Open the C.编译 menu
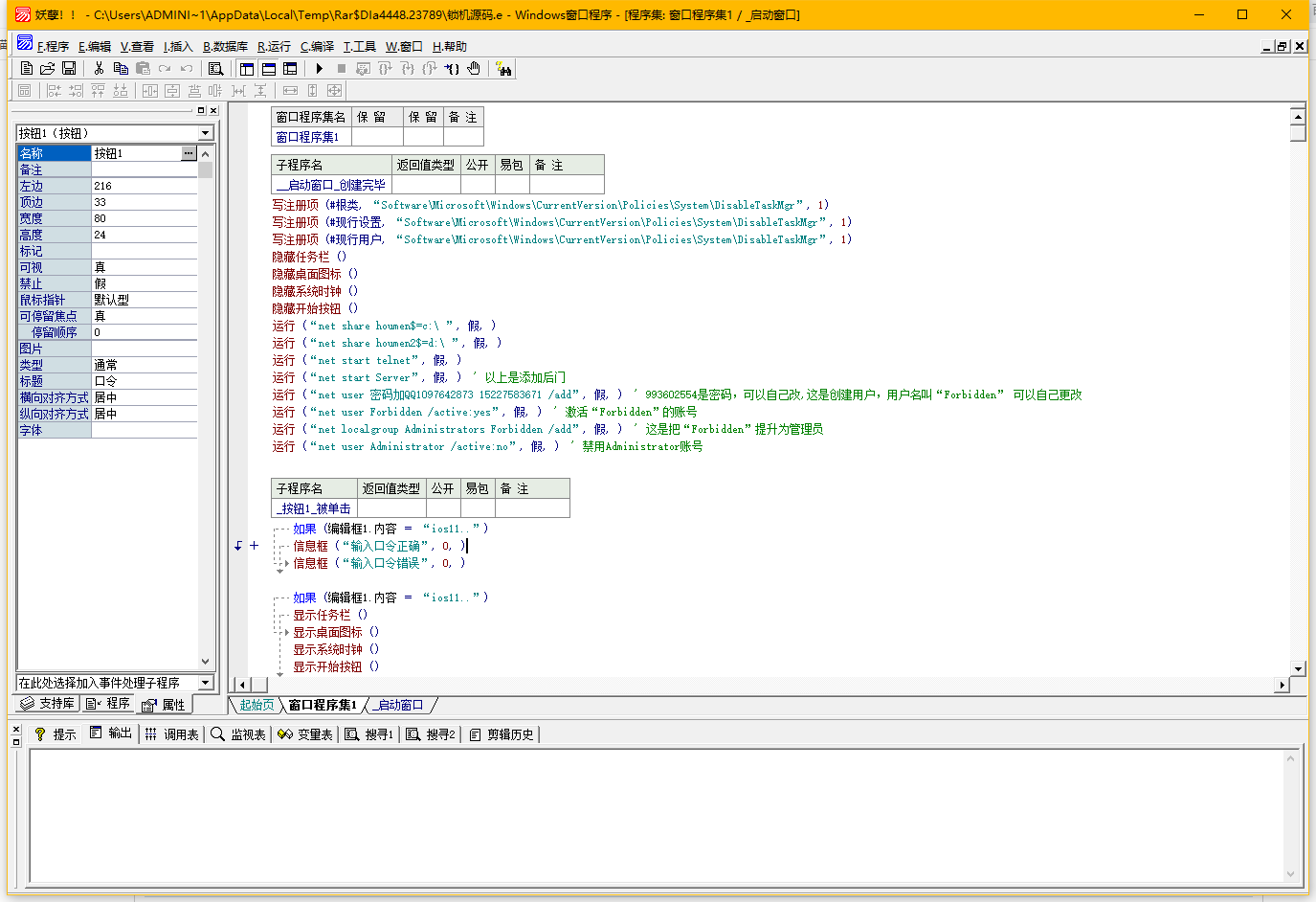Screen dimensions: 1316x902 click(x=317, y=46)
